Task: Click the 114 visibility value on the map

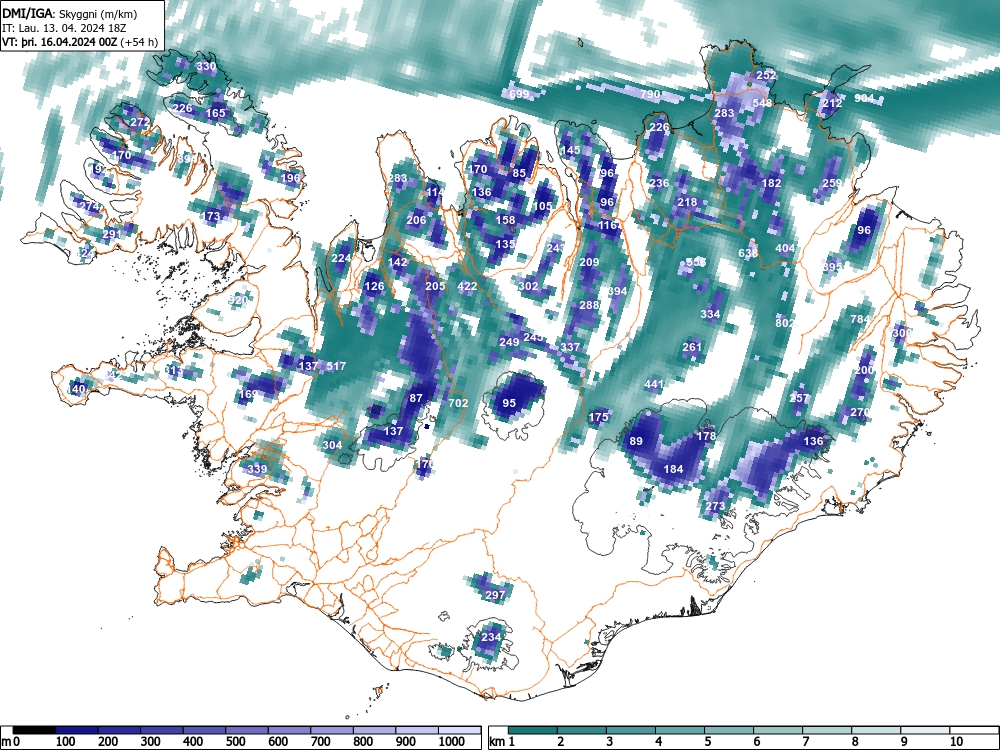Action: (435, 192)
